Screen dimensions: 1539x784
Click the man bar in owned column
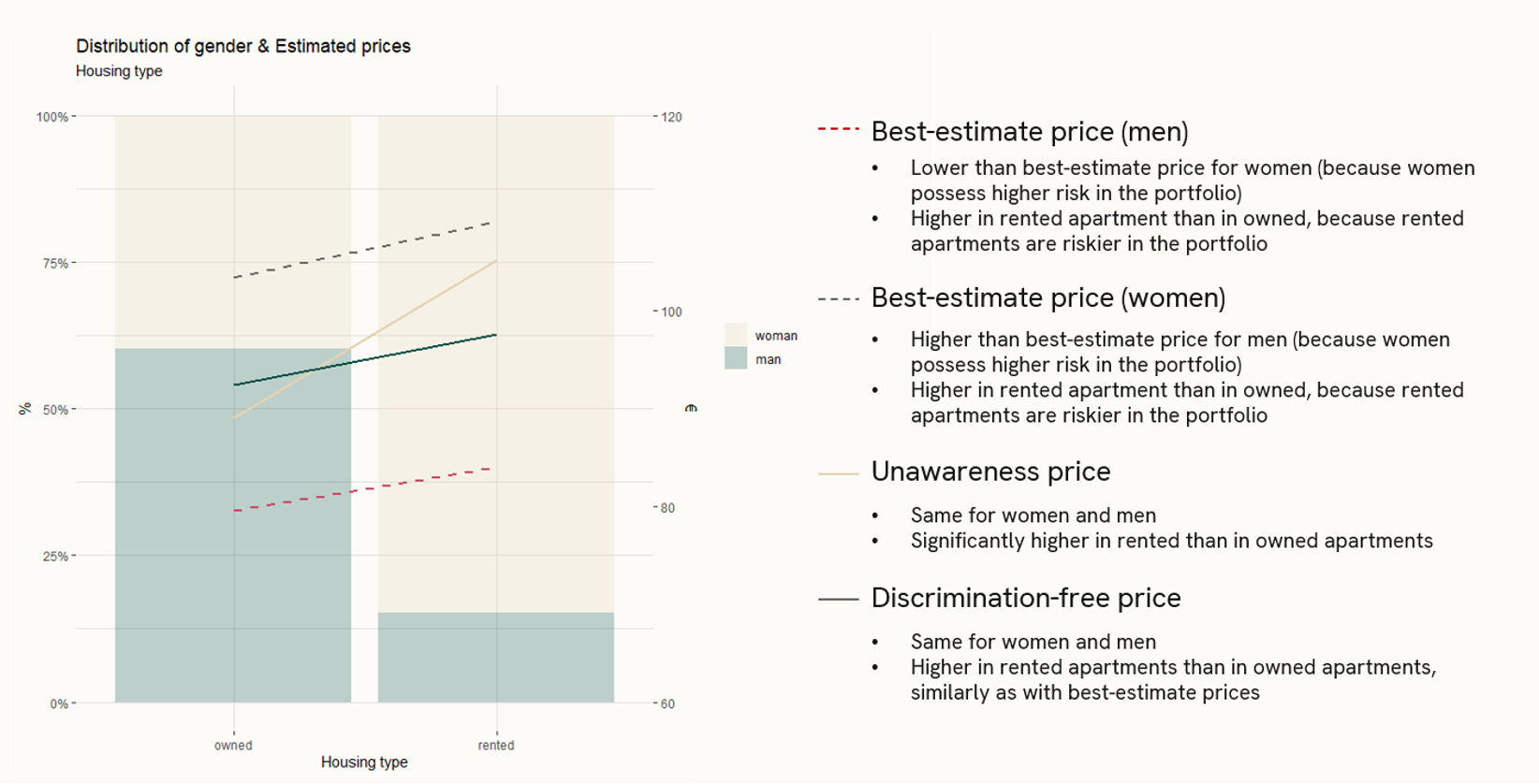pyautogui.click(x=233, y=526)
